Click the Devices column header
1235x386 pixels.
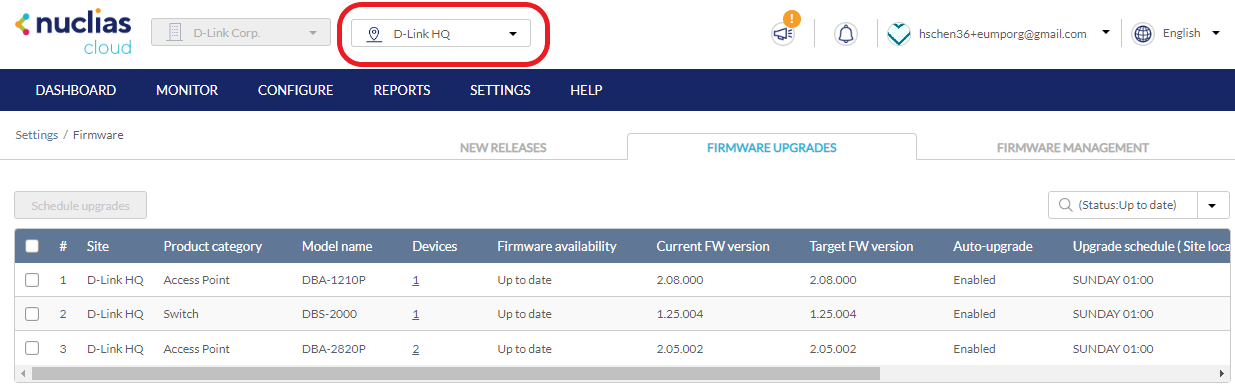(434, 246)
